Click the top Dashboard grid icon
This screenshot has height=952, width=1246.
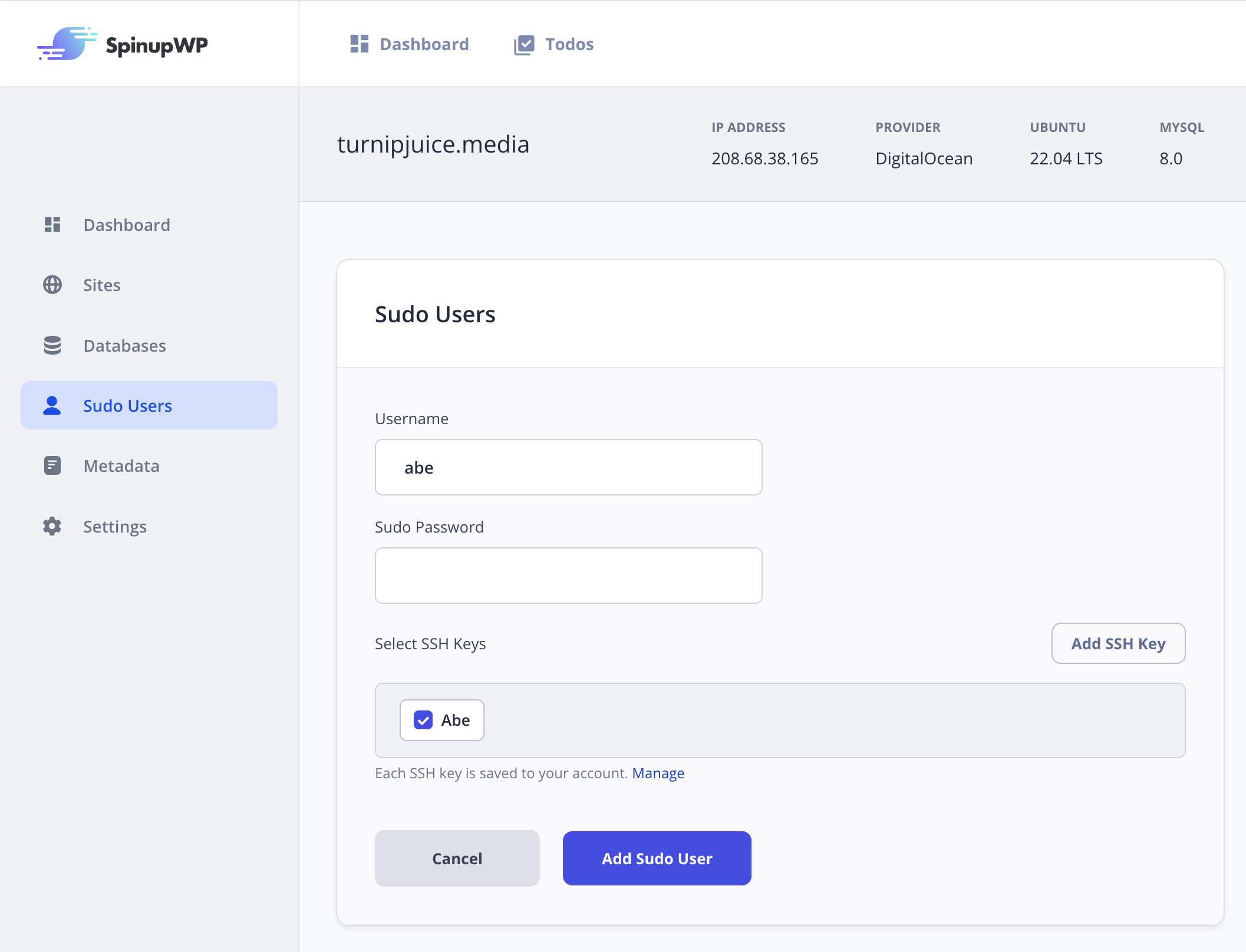click(359, 44)
